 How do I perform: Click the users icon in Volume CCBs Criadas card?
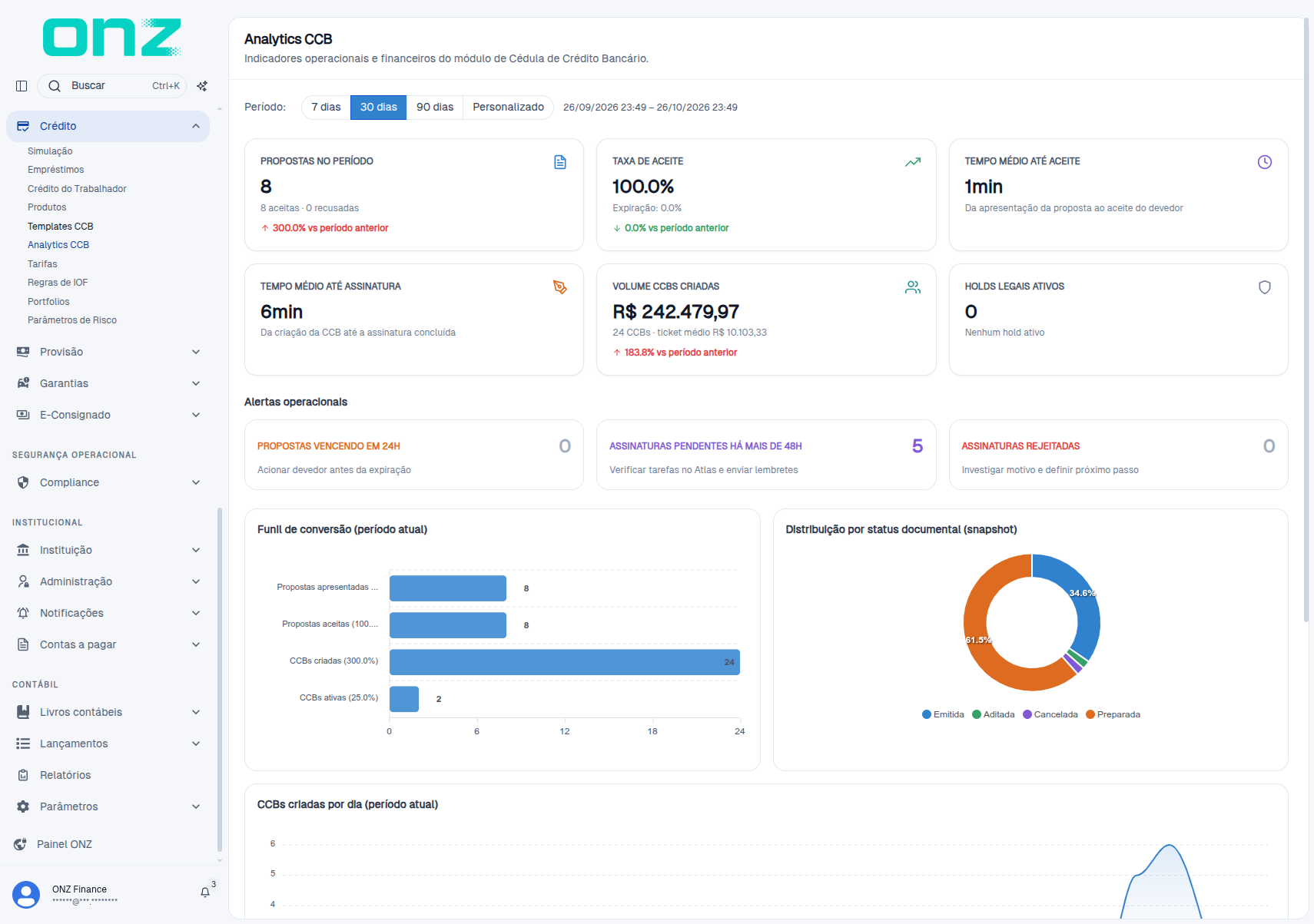[x=913, y=287]
